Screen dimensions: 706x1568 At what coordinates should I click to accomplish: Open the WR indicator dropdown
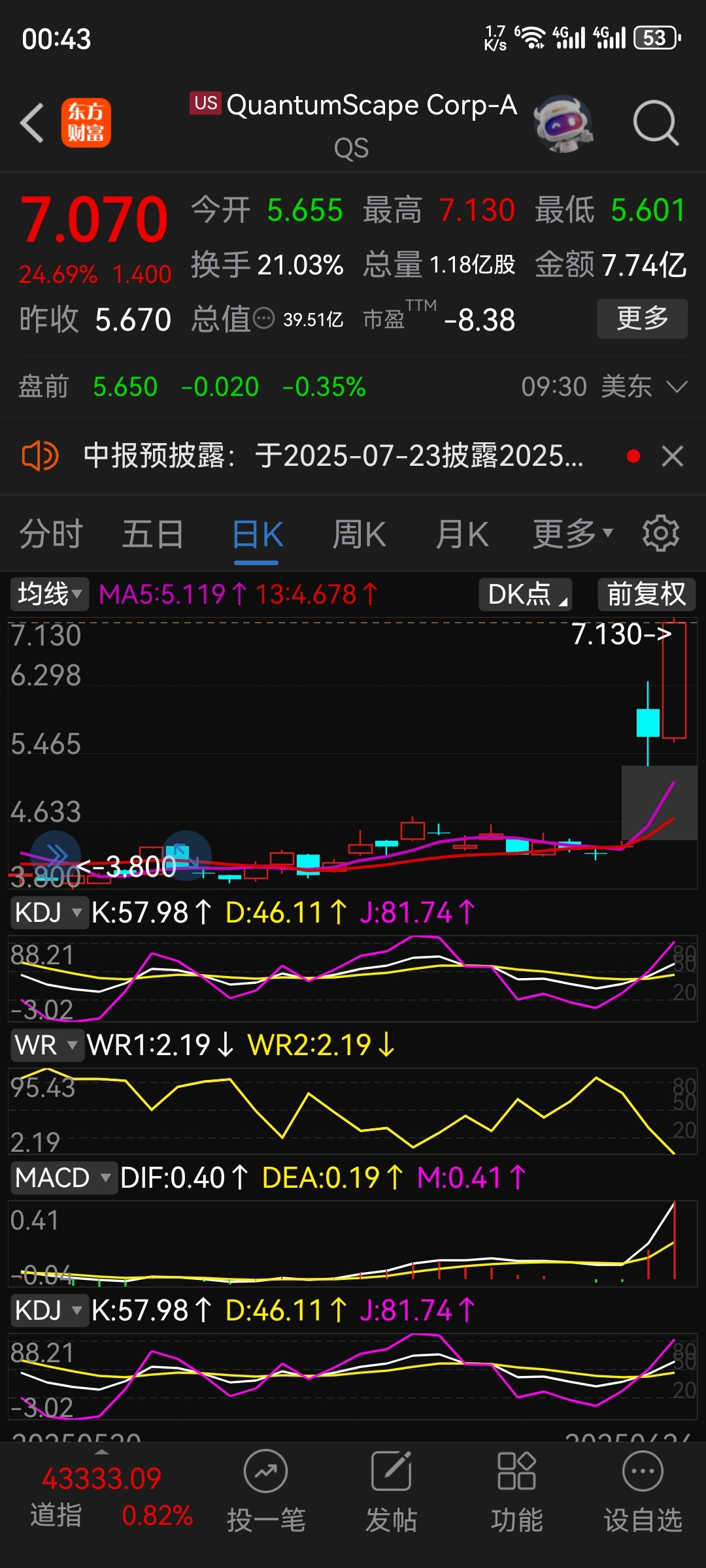pyautogui.click(x=47, y=1045)
